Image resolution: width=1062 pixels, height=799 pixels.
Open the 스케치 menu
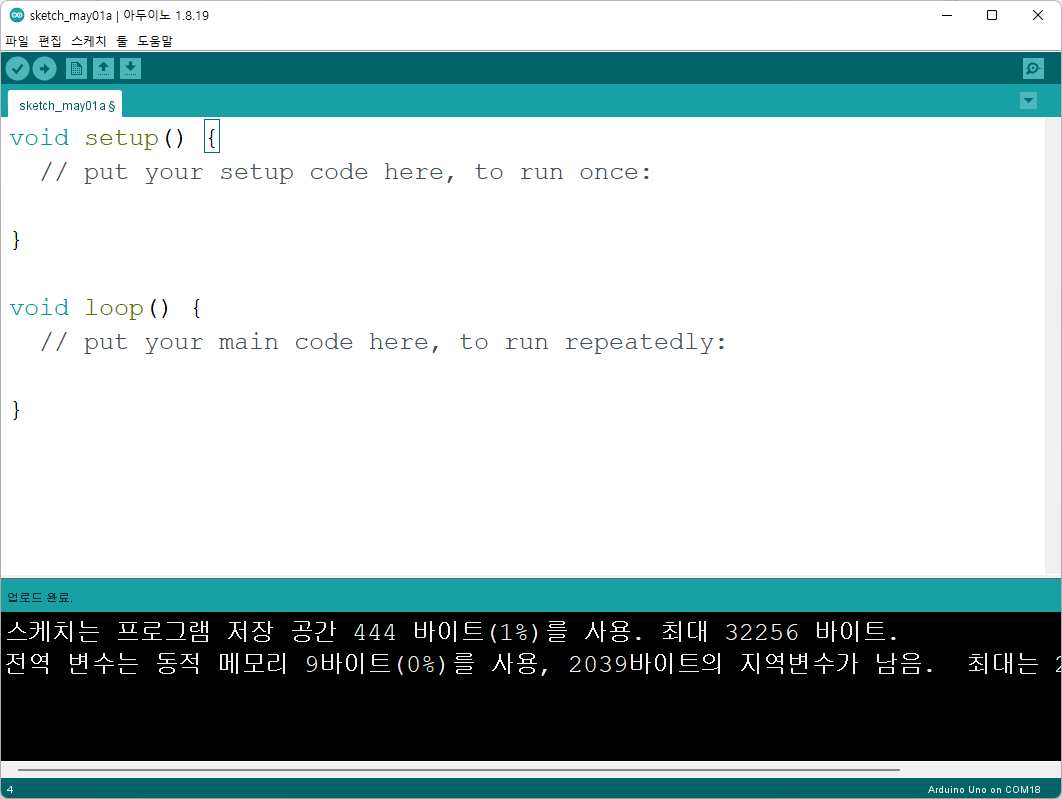pyautogui.click(x=89, y=41)
